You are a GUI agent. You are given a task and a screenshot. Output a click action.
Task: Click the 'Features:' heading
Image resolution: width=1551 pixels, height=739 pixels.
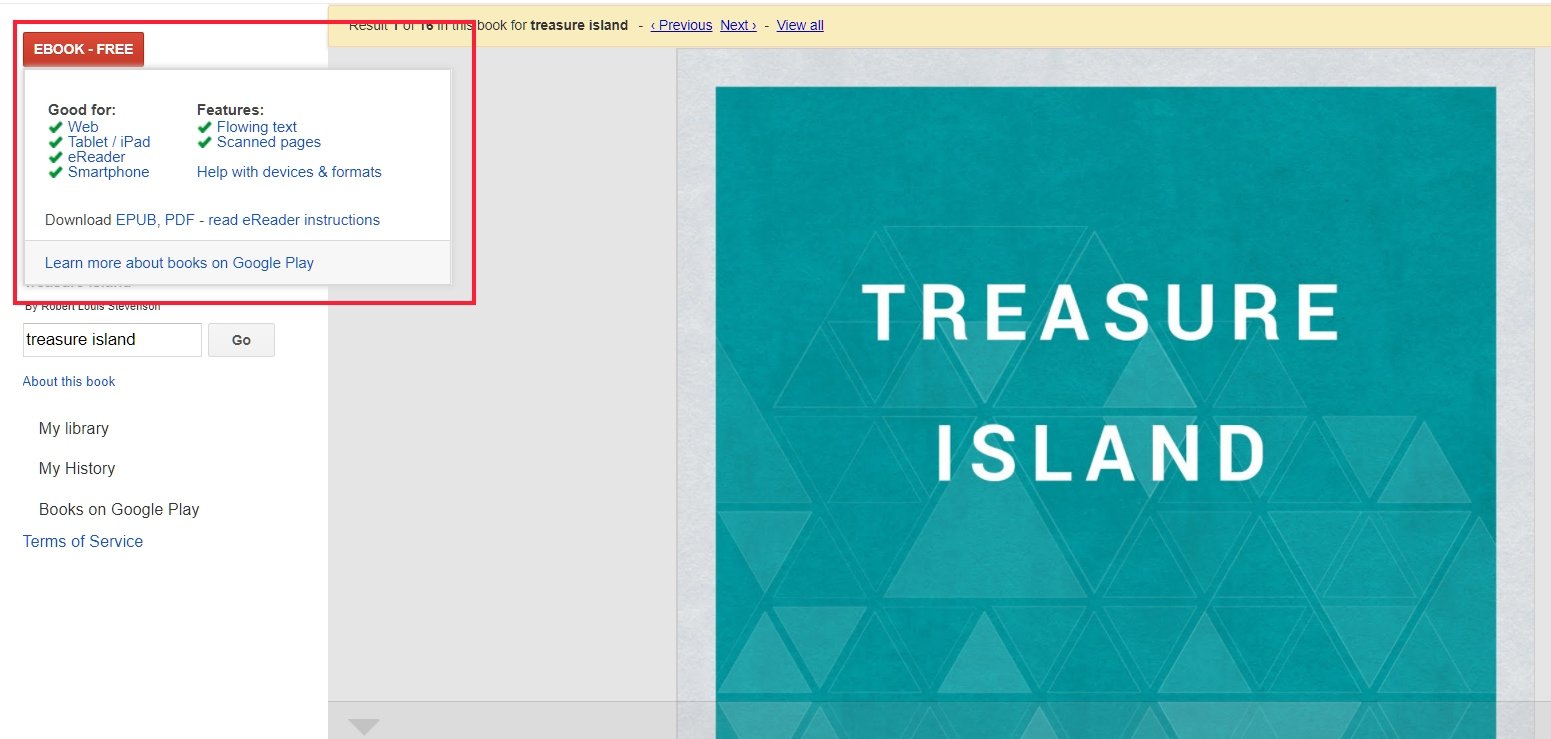[230, 110]
